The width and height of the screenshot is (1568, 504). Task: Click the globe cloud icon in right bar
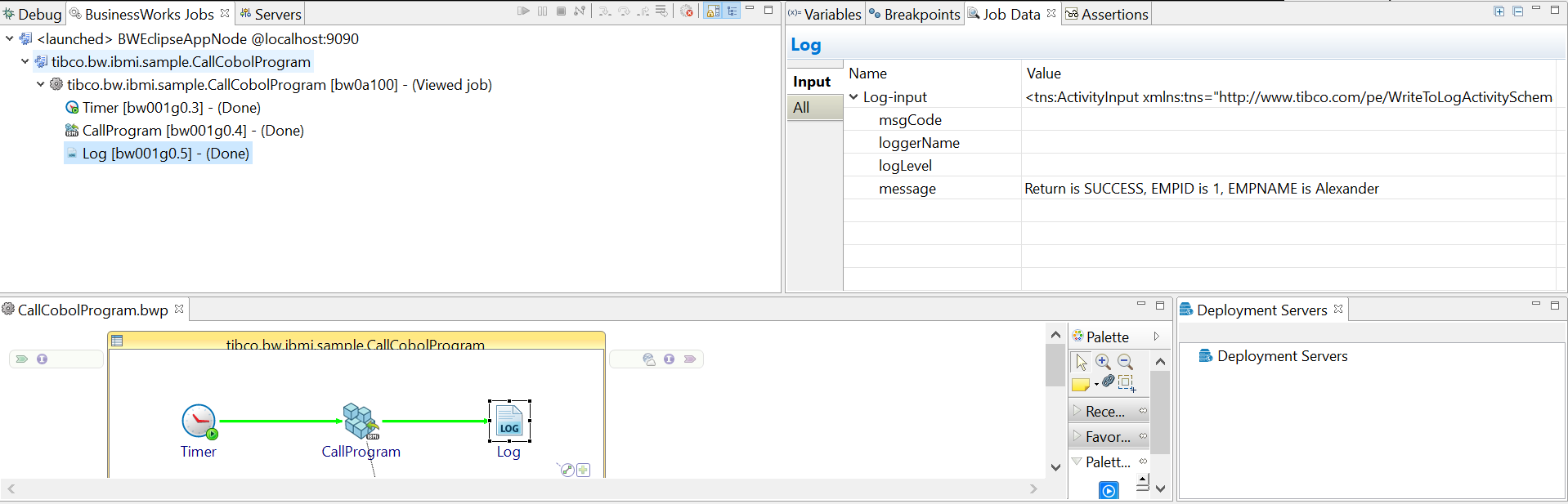649,359
